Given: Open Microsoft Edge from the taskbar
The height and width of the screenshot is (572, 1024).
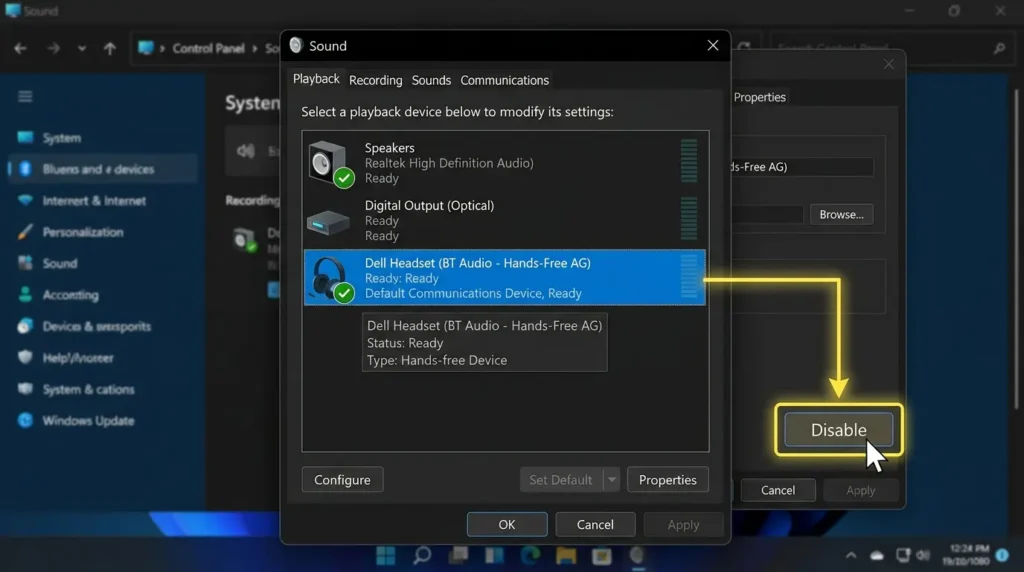Looking at the screenshot, I should coord(530,556).
